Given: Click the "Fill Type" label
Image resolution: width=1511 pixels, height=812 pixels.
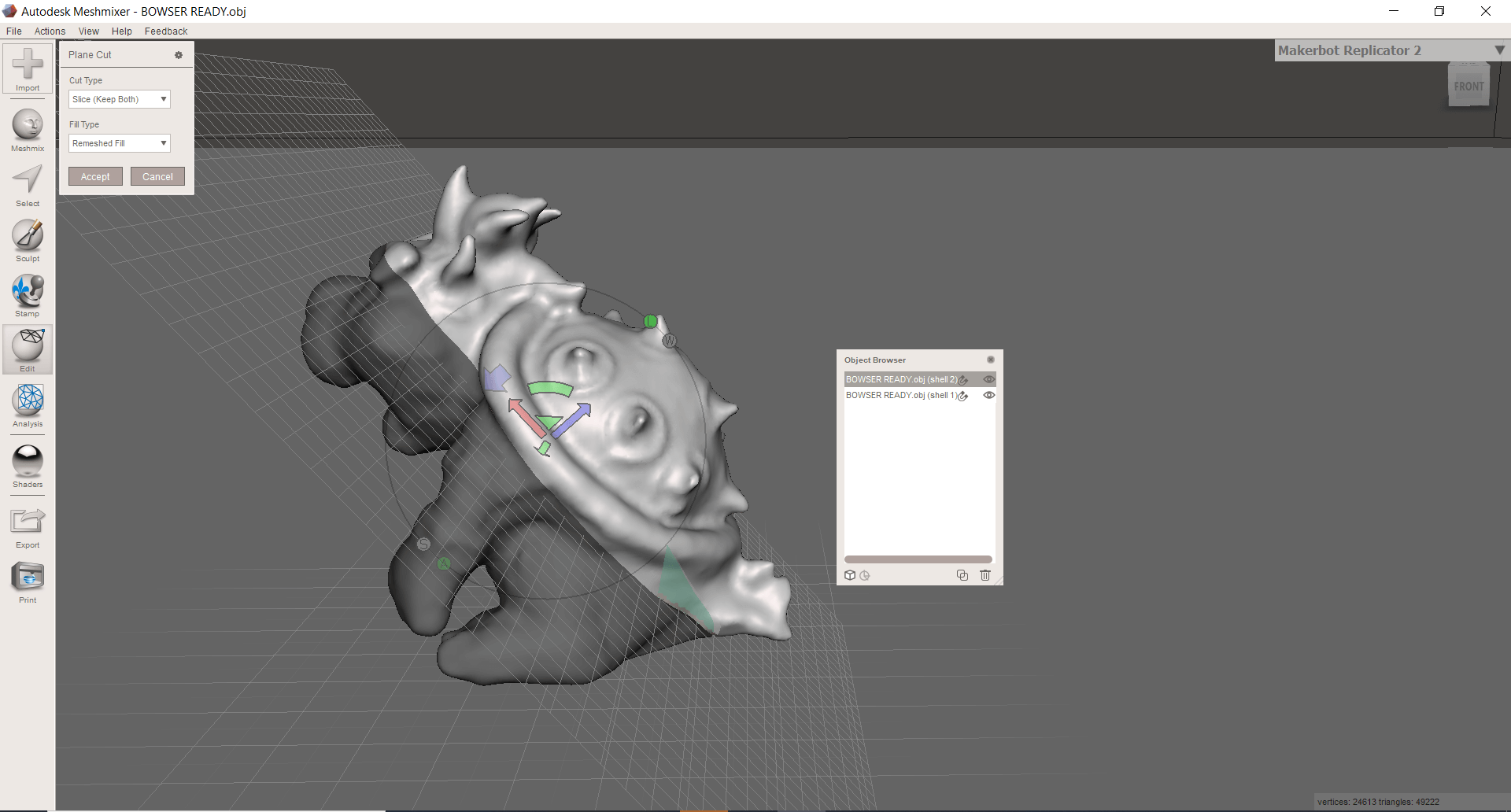Looking at the screenshot, I should 84,124.
